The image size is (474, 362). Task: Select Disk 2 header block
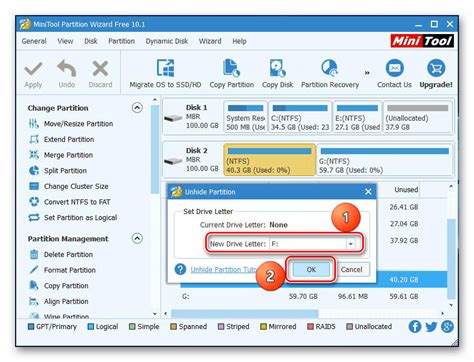pyautogui.click(x=192, y=160)
